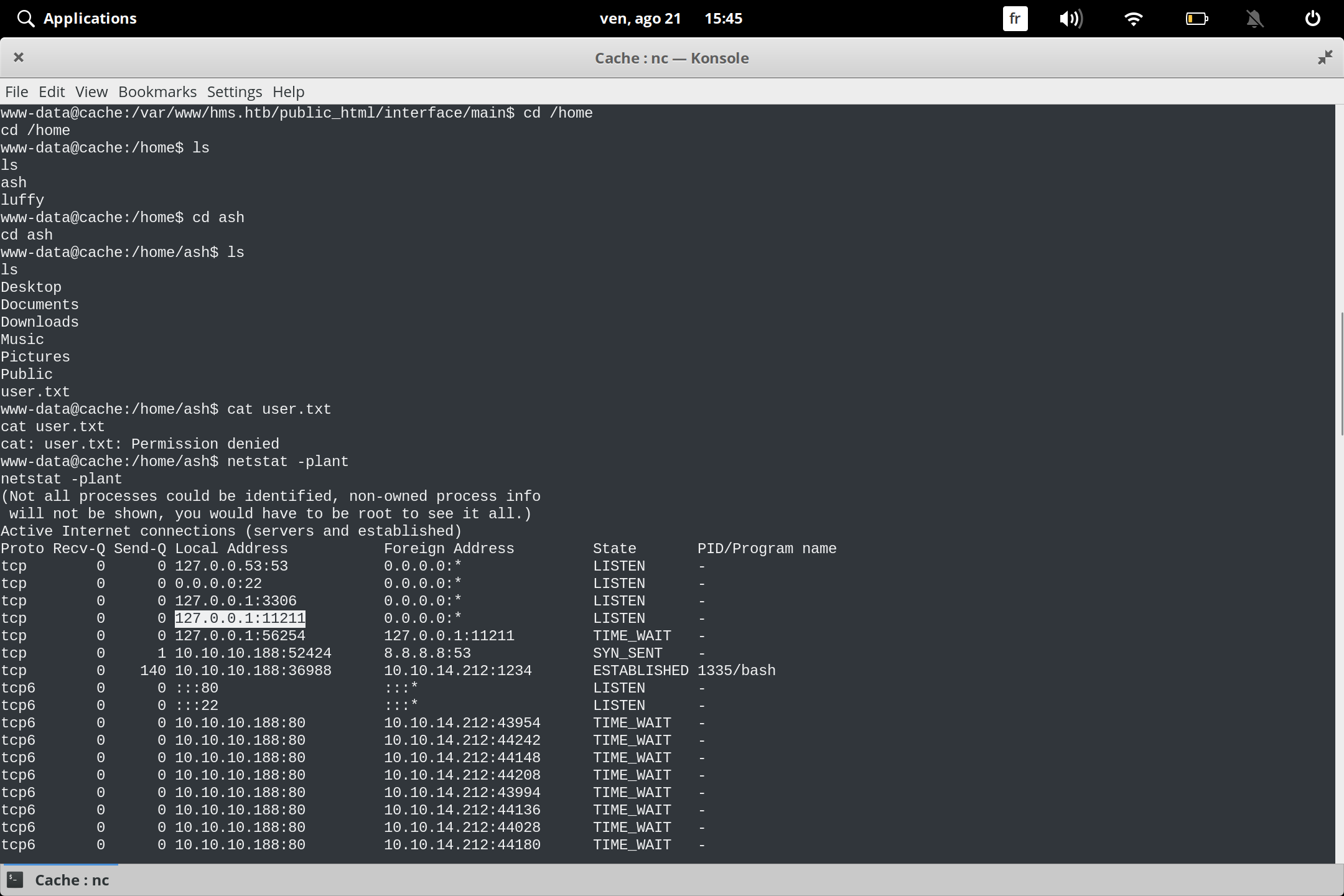The height and width of the screenshot is (896, 1344).
Task: Click the Applications search magnifier
Action: coord(26,18)
